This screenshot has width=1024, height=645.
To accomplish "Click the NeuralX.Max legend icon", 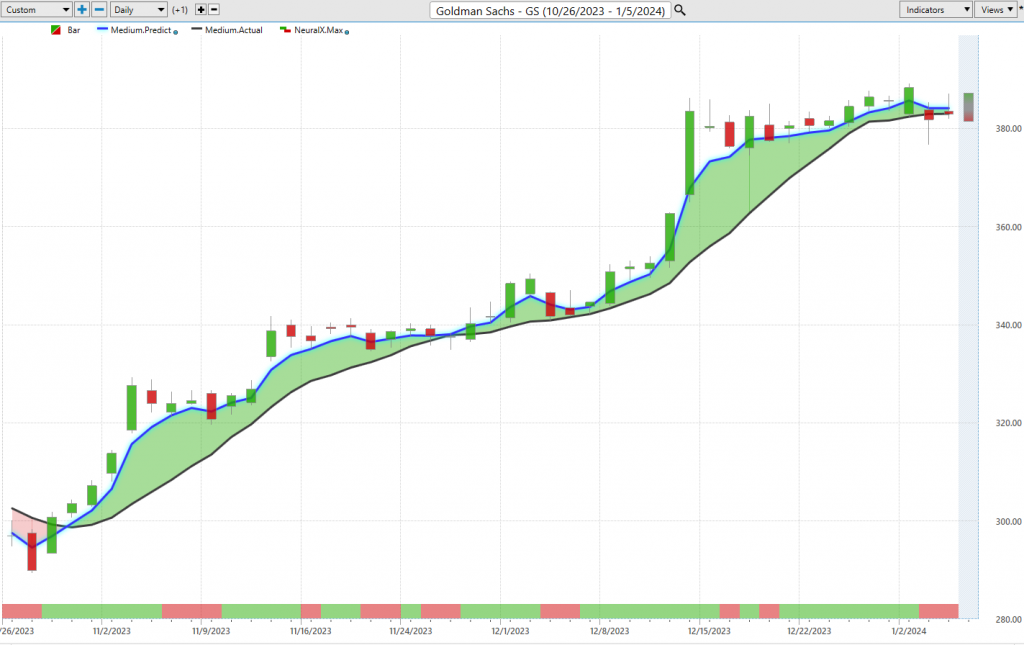I will (x=285, y=30).
